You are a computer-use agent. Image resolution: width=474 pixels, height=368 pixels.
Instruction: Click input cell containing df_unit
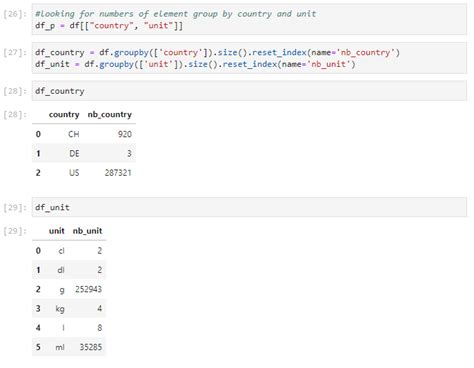(x=249, y=207)
